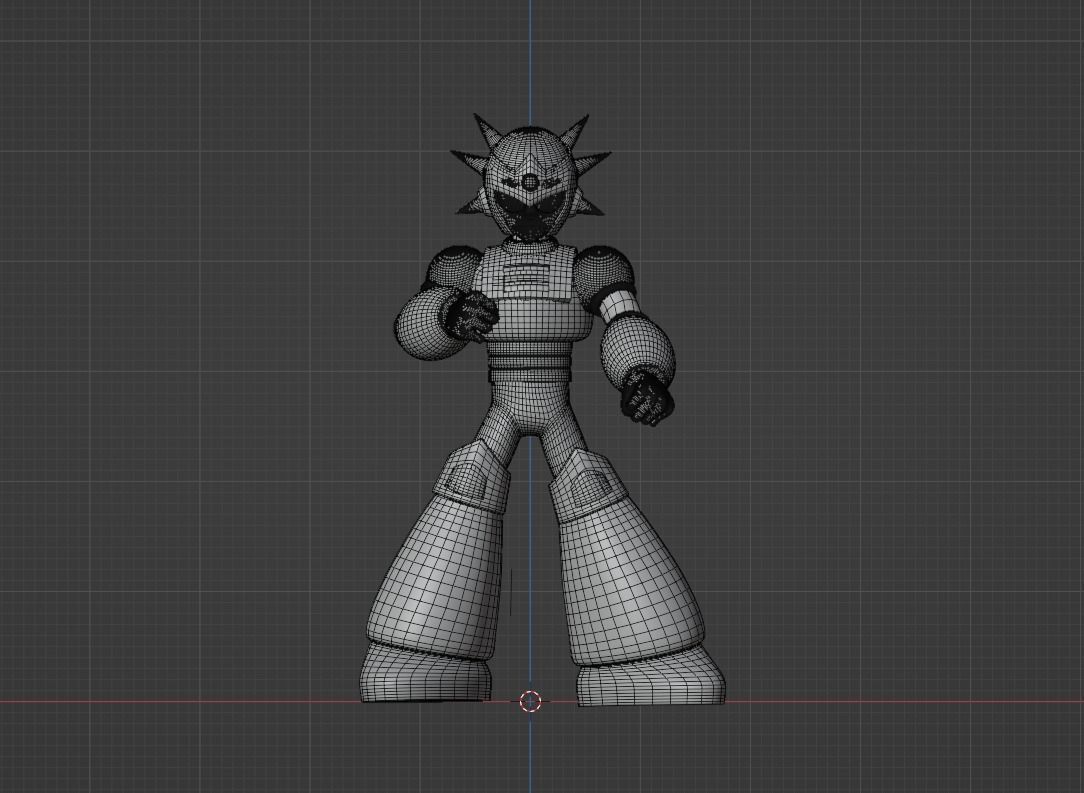Click the 3D cursor at the world origin
The height and width of the screenshot is (793, 1084).
530,701
